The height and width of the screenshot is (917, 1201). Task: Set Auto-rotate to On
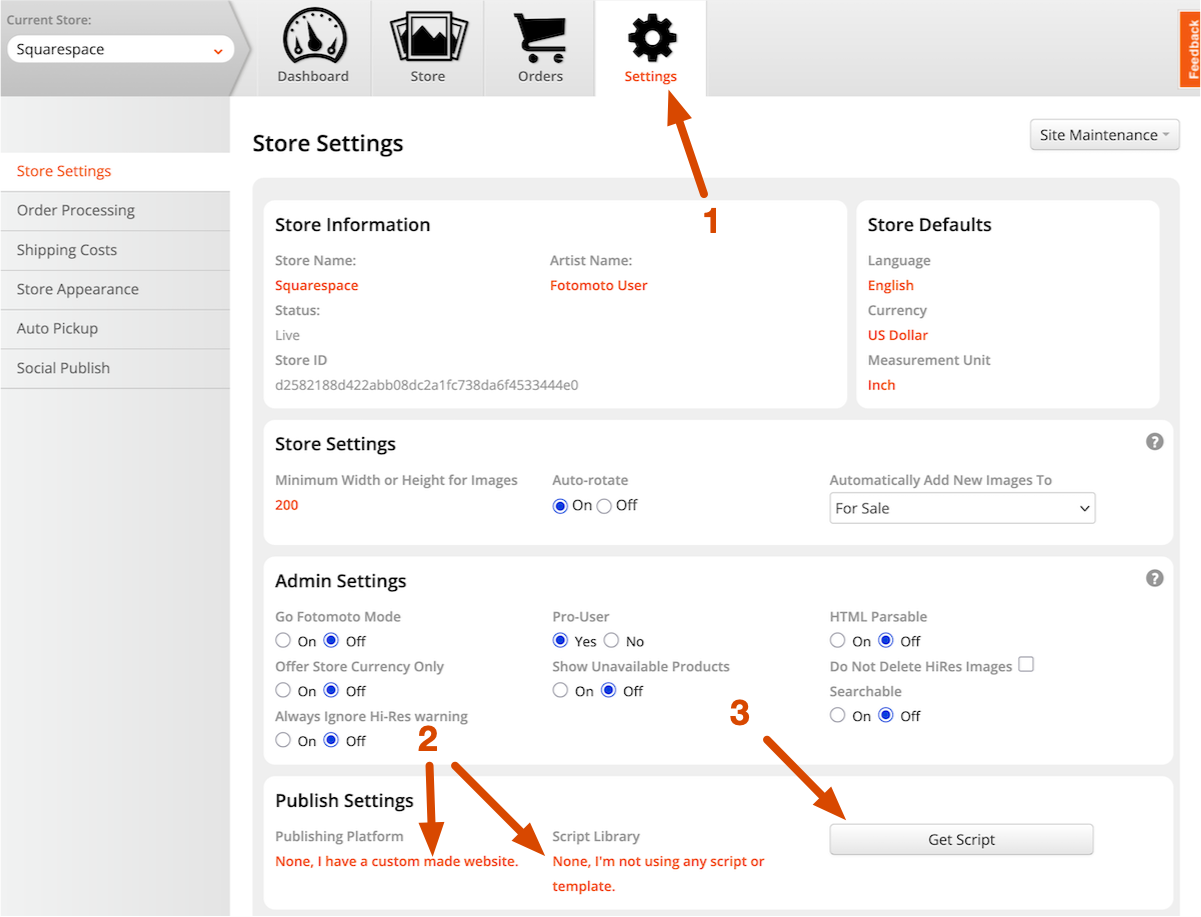tap(560, 506)
